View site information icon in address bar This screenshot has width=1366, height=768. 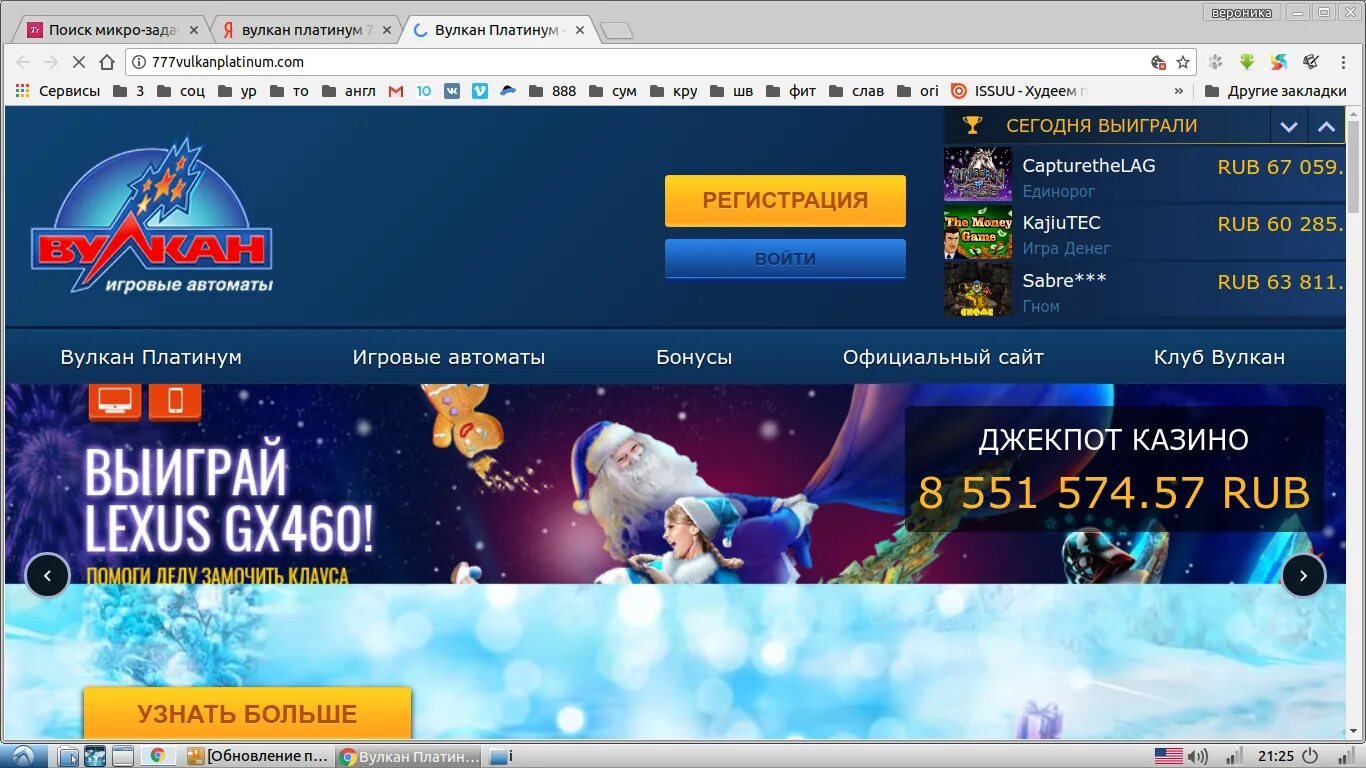point(139,62)
